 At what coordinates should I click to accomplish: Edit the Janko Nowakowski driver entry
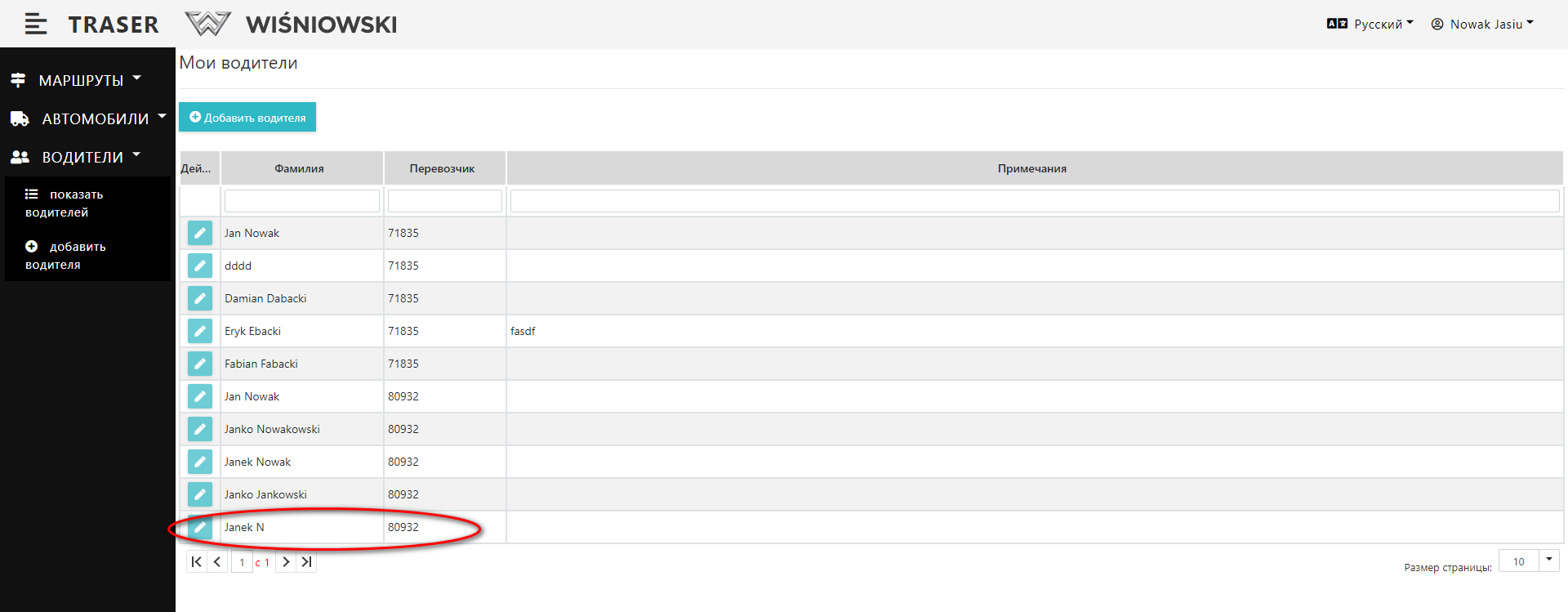200,429
